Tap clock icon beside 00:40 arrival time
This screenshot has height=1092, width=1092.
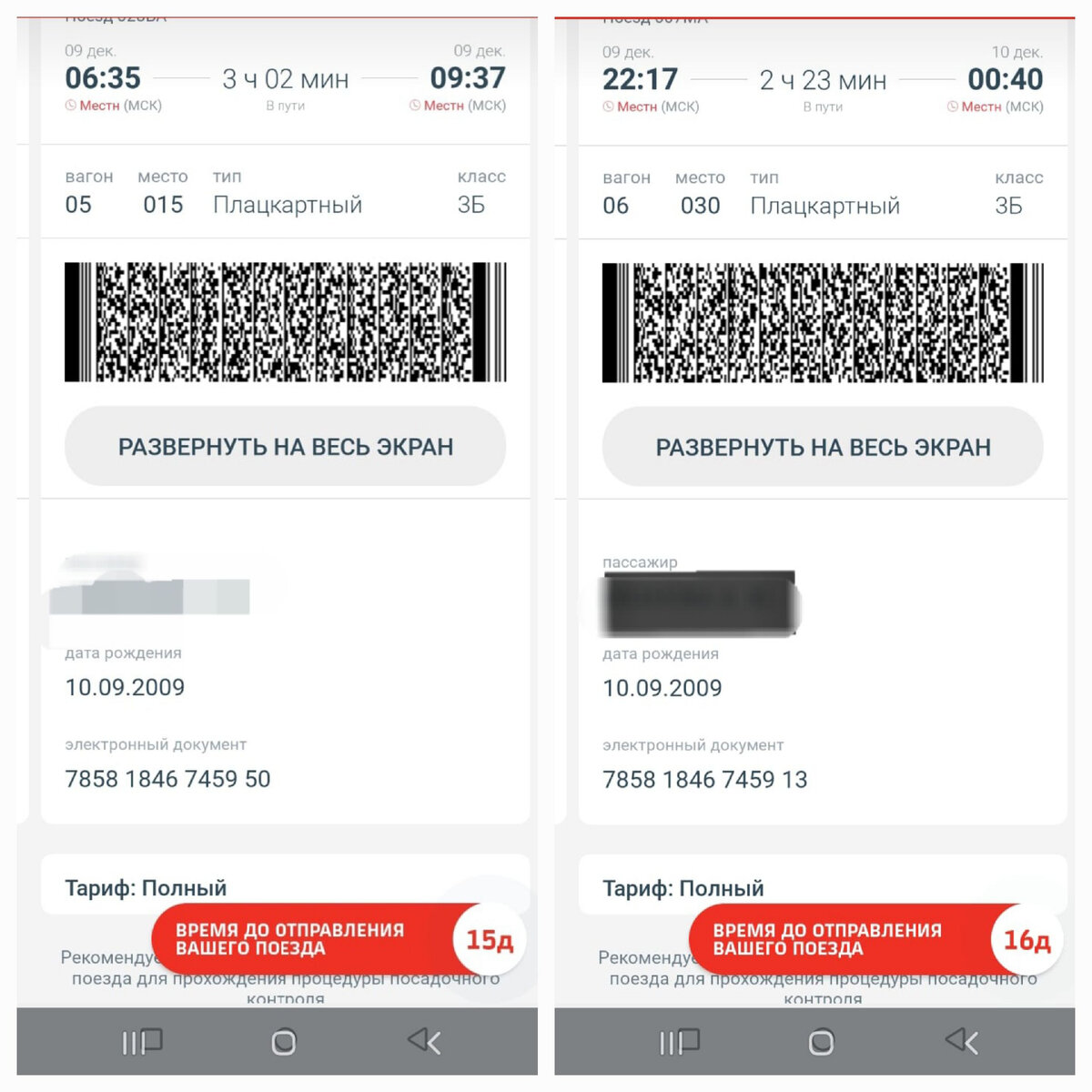953,106
